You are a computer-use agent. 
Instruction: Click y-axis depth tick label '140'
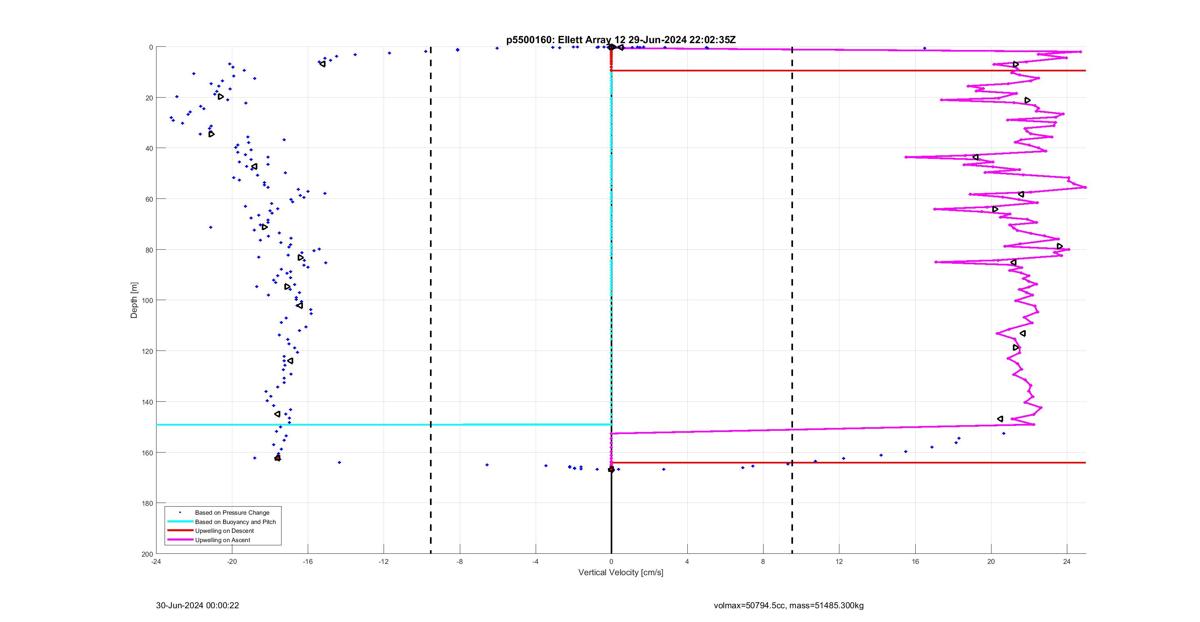click(146, 402)
